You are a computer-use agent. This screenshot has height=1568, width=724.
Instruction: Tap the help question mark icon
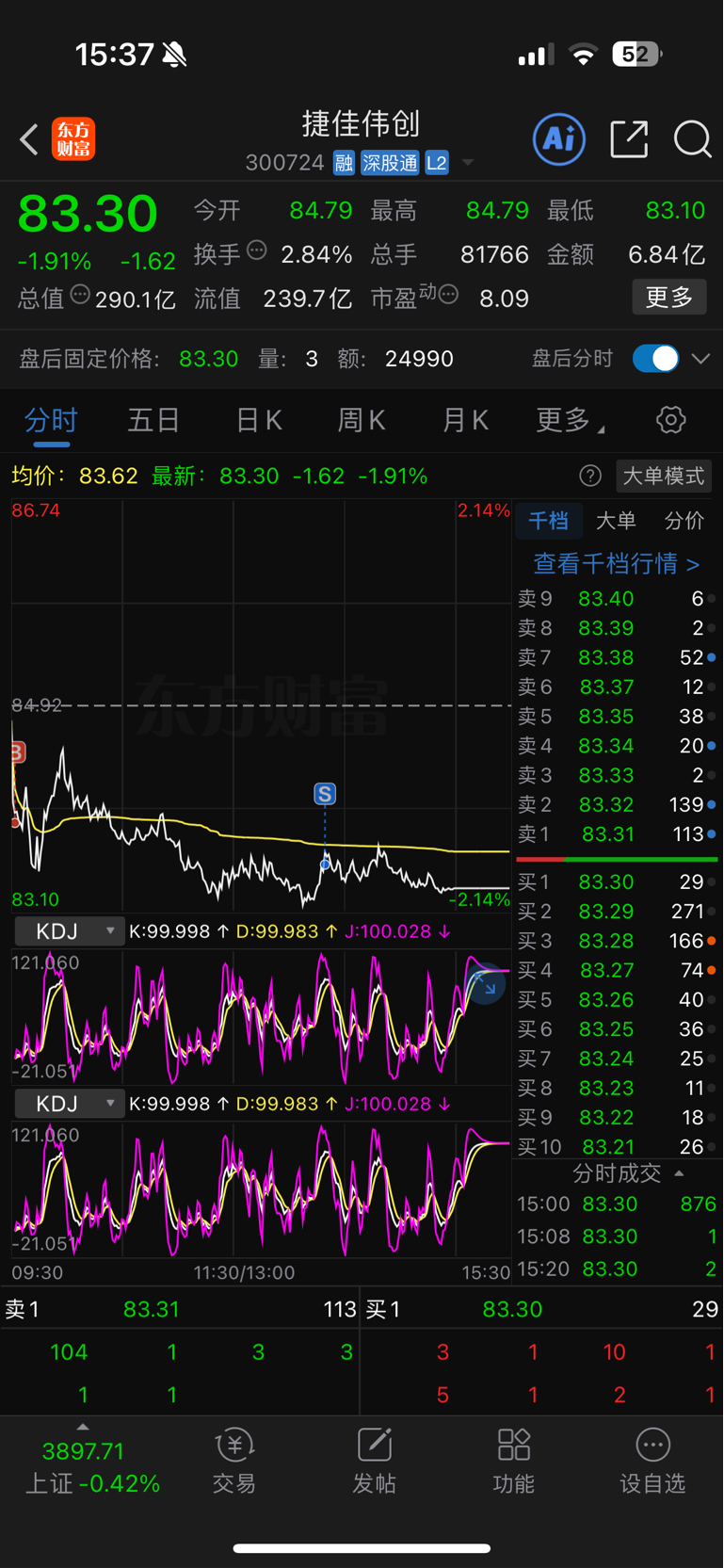click(590, 476)
